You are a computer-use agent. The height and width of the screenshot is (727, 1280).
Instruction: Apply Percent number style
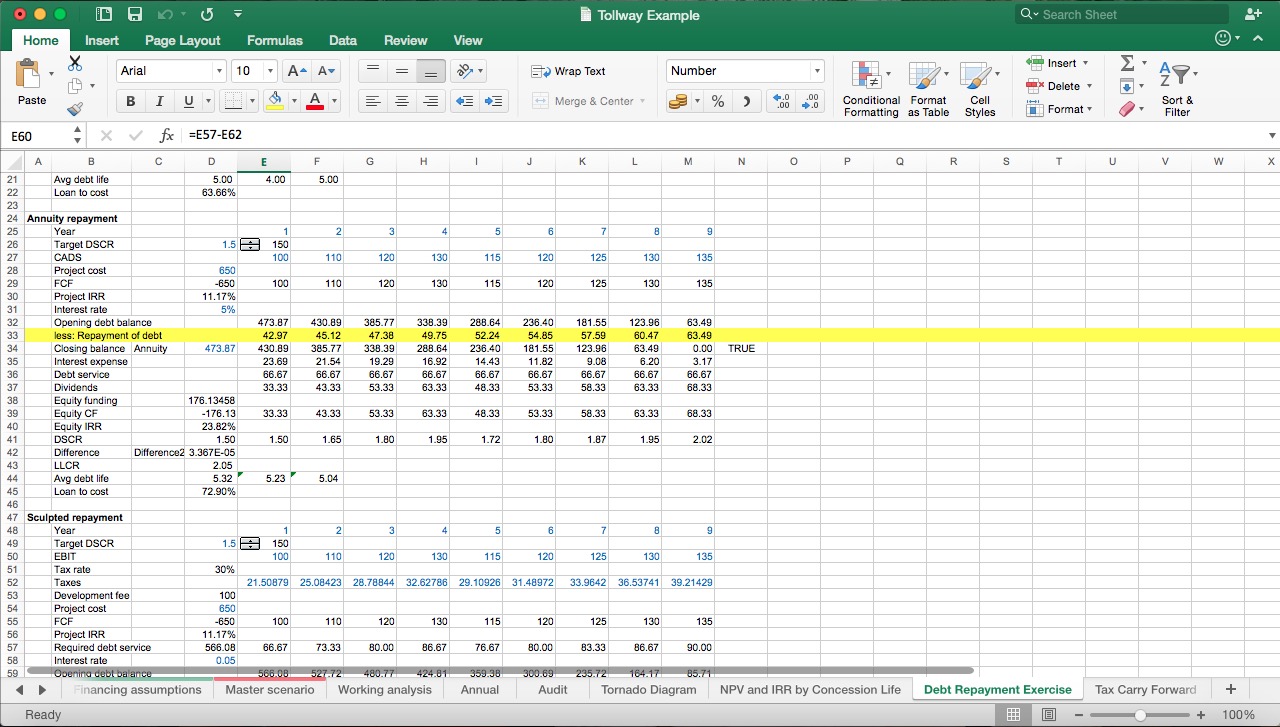716,101
